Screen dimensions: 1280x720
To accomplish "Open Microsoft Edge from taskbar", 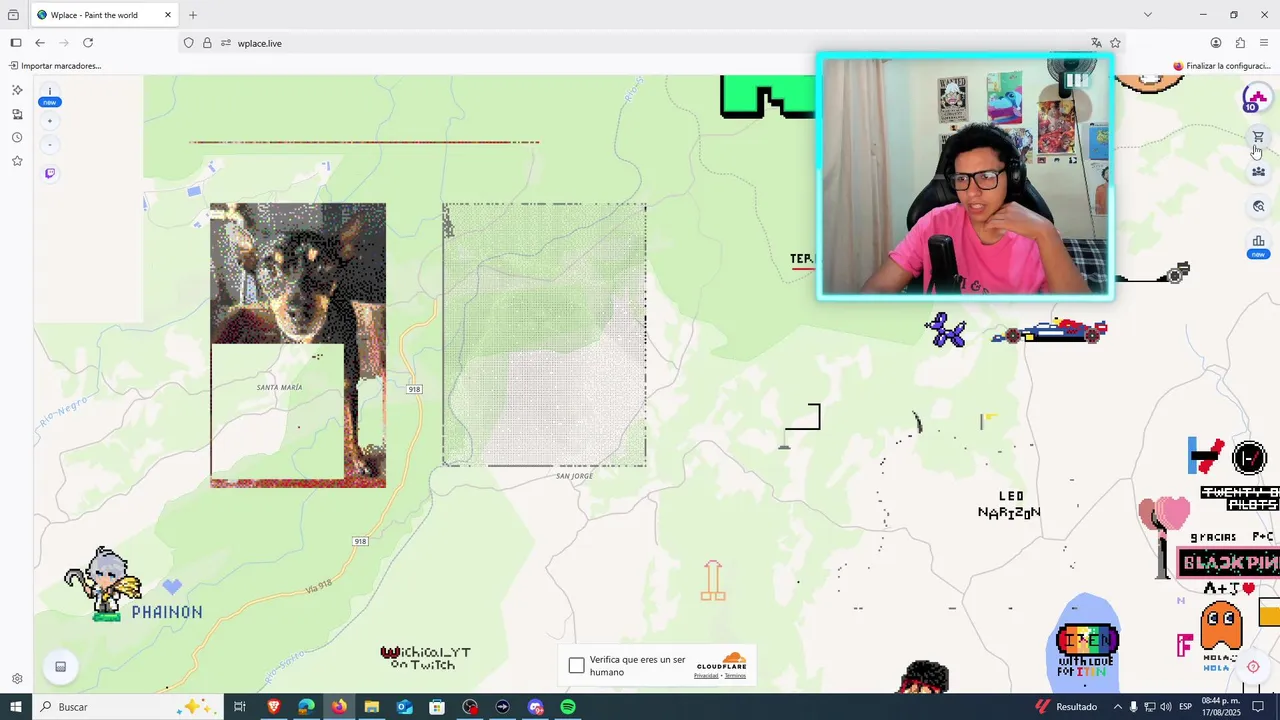I will 306,707.
